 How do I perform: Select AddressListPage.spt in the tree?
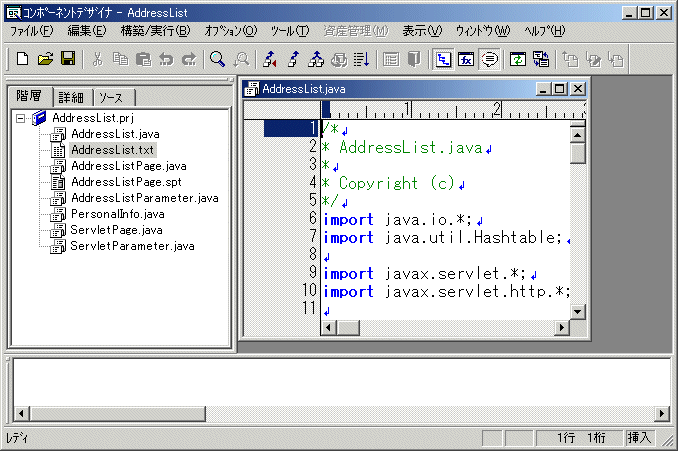[x=126, y=182]
